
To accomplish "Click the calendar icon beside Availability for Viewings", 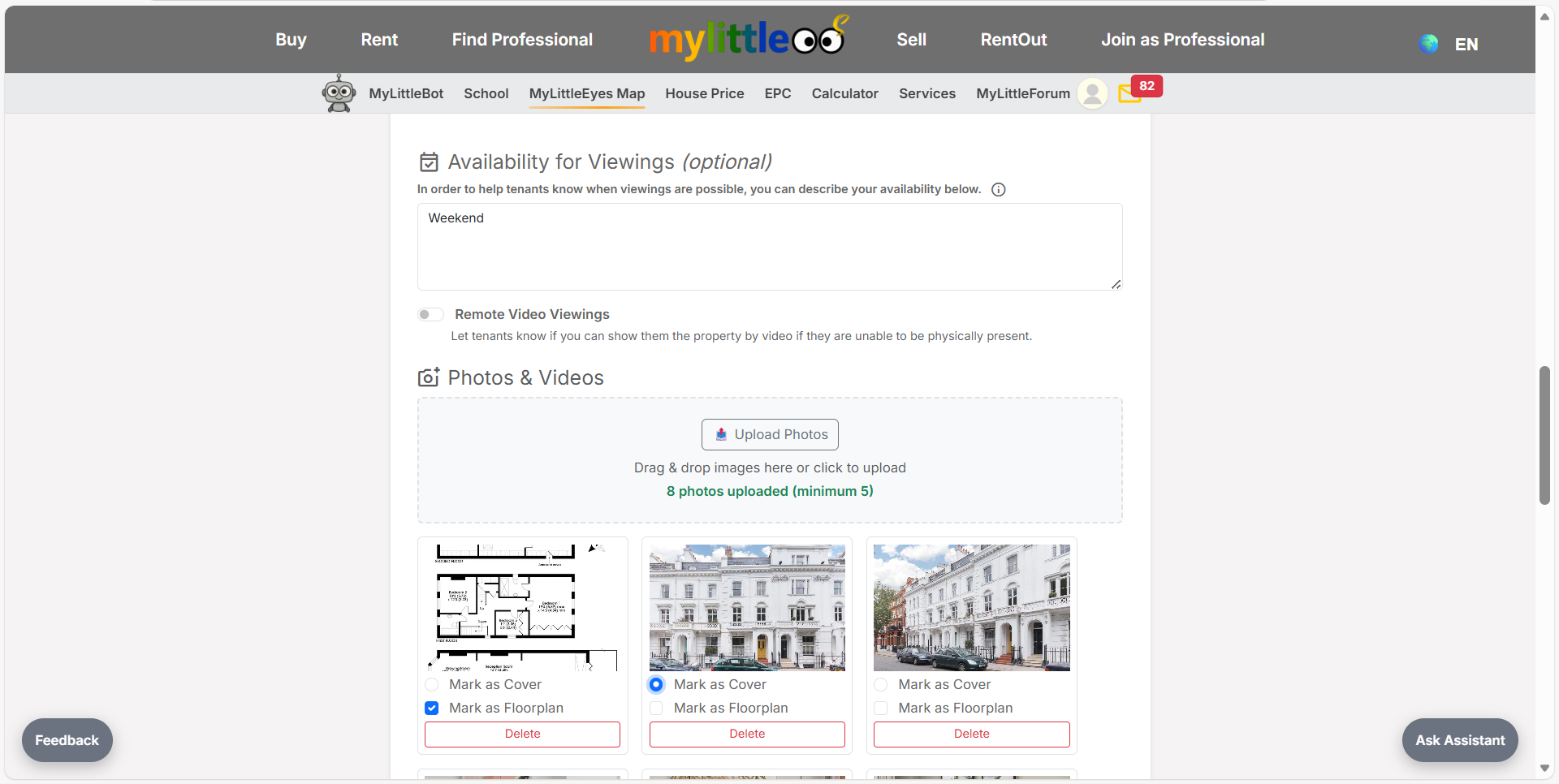I will click(x=428, y=162).
